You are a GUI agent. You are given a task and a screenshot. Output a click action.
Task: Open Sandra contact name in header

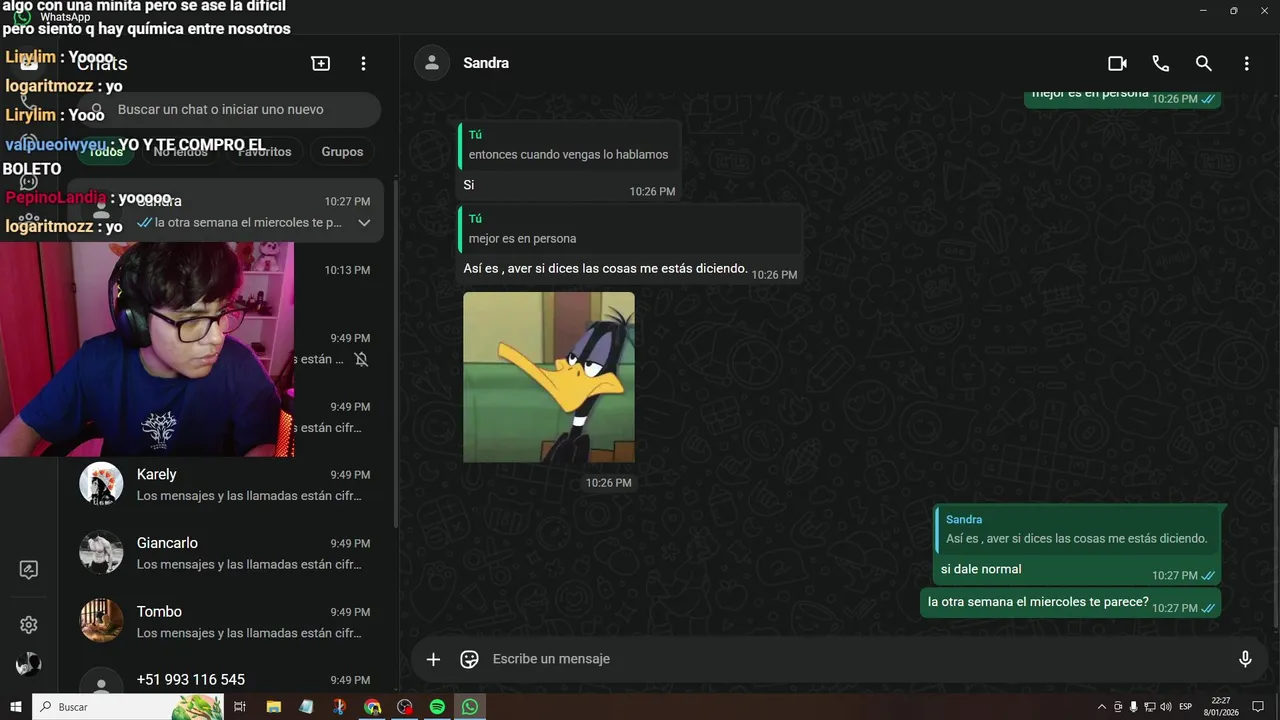tap(486, 63)
